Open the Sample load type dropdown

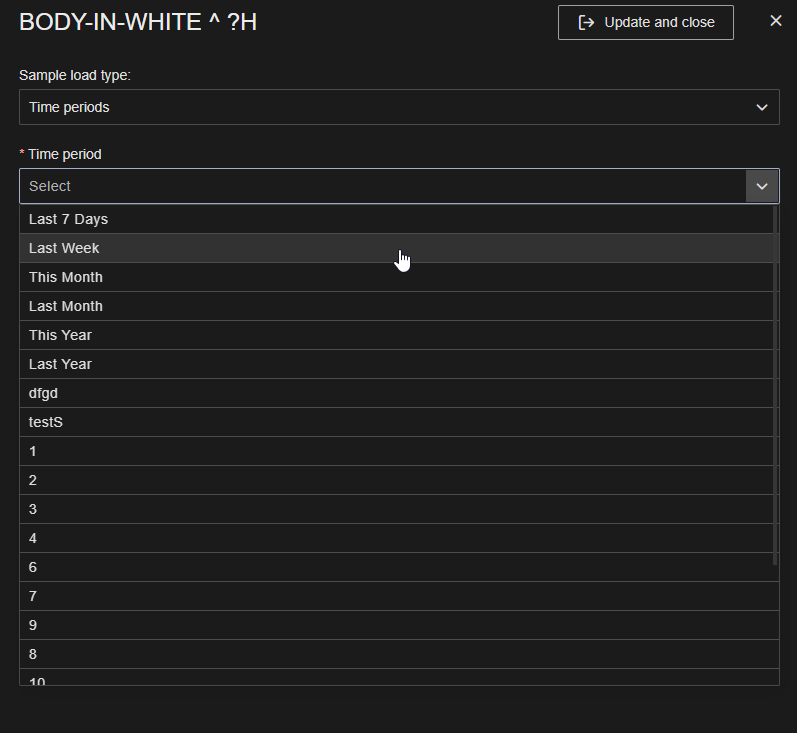coord(398,107)
